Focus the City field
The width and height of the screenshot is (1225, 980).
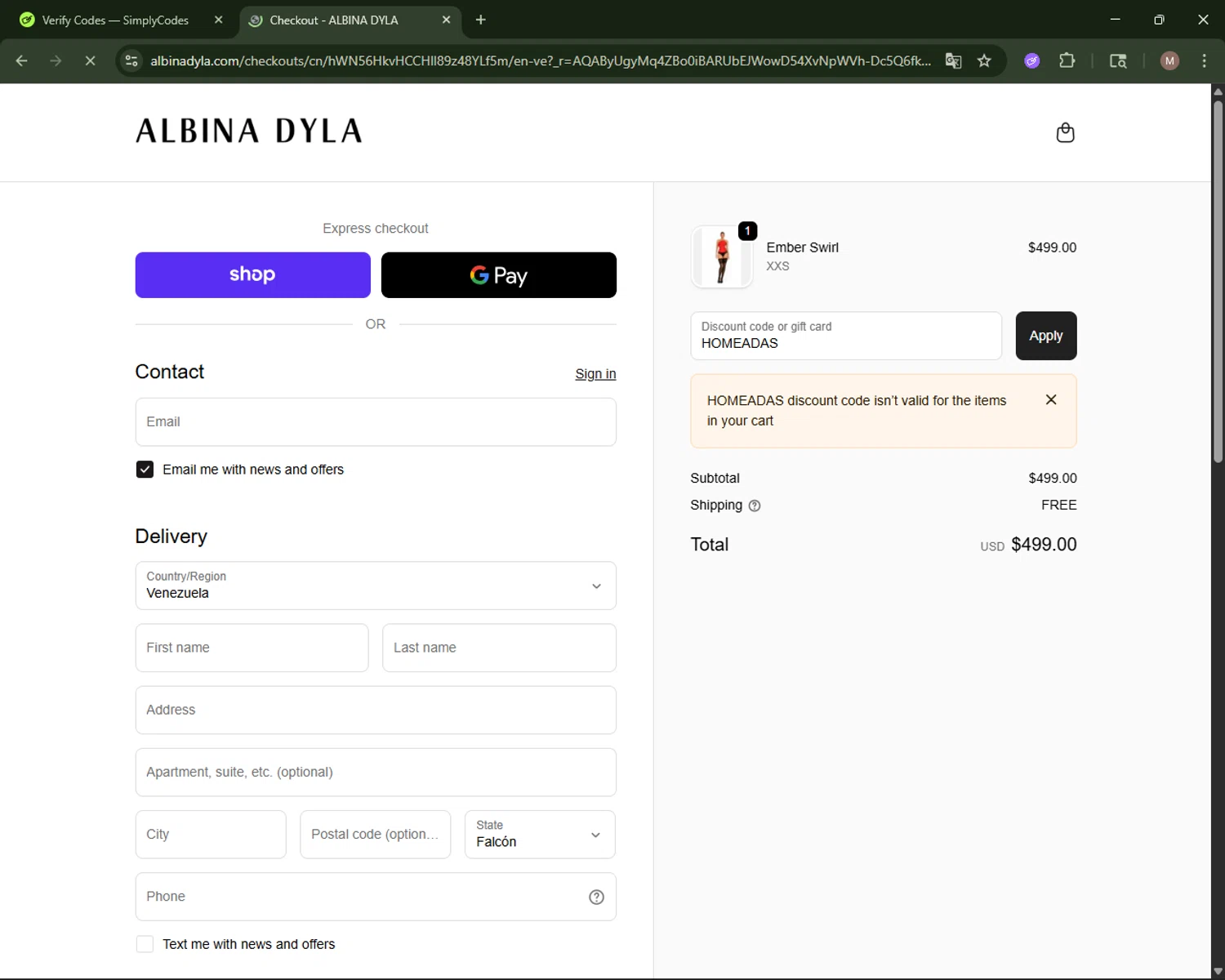pyautogui.click(x=211, y=835)
